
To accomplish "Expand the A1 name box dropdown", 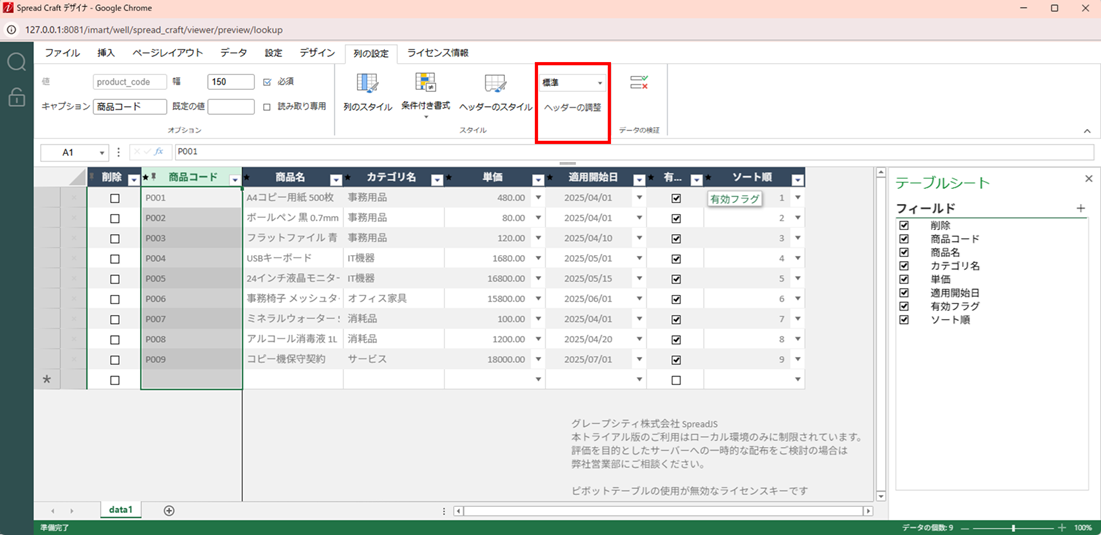I will 102,153.
